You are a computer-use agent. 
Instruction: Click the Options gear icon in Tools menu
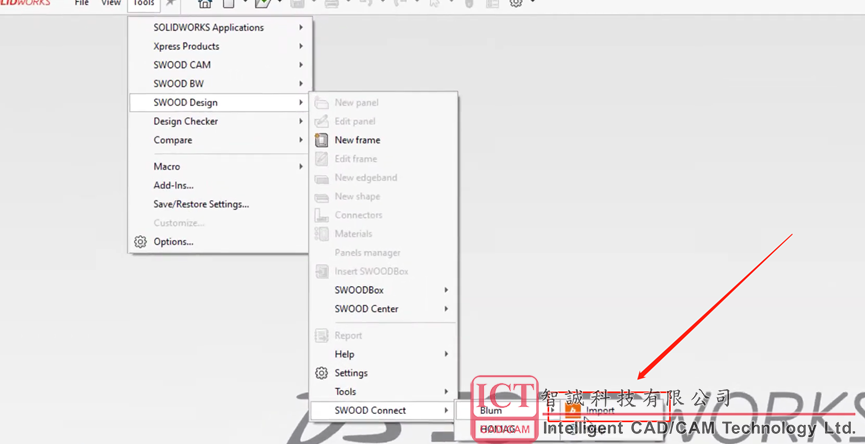[140, 242]
